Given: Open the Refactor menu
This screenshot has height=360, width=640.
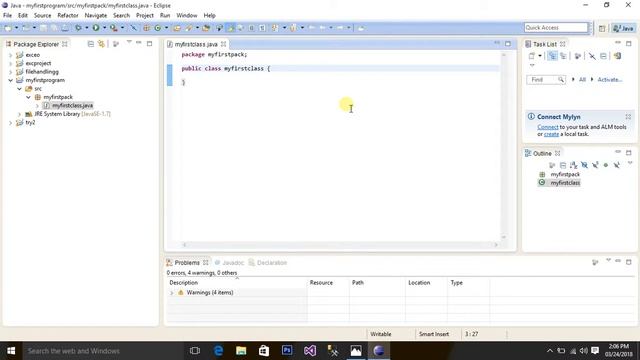Looking at the screenshot, I should (68, 16).
